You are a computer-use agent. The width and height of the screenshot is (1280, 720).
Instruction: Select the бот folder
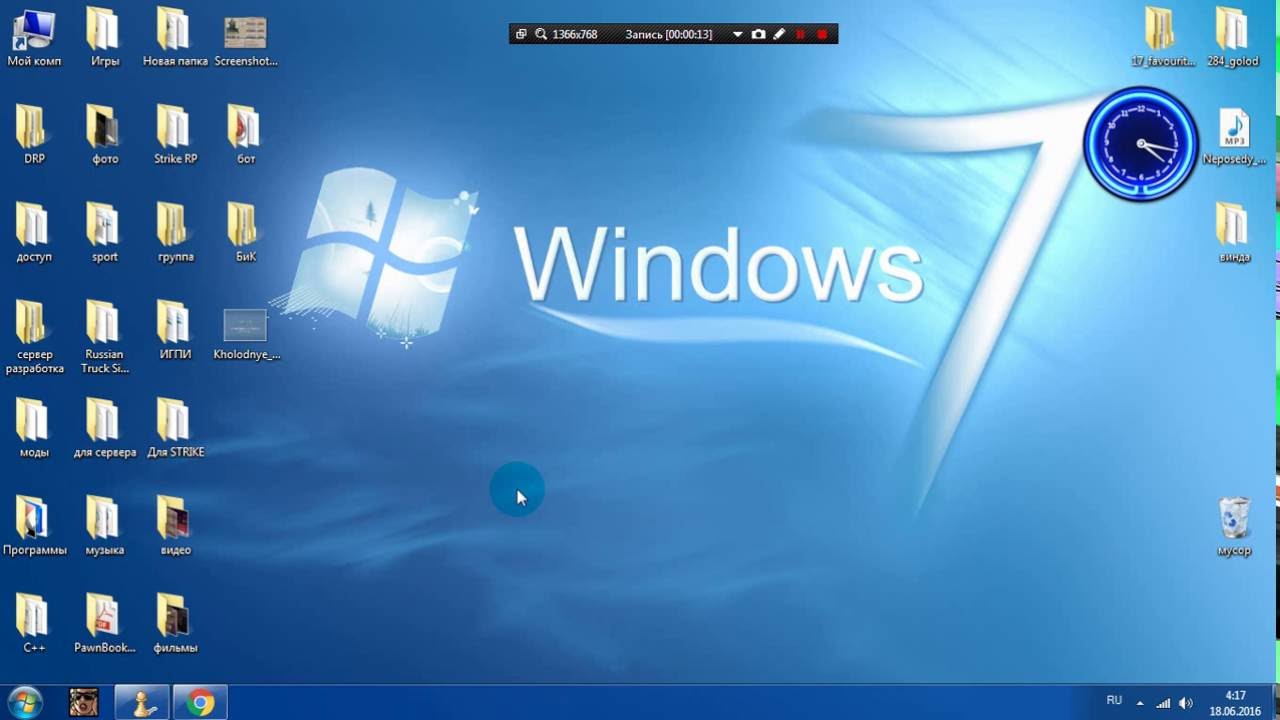point(245,135)
